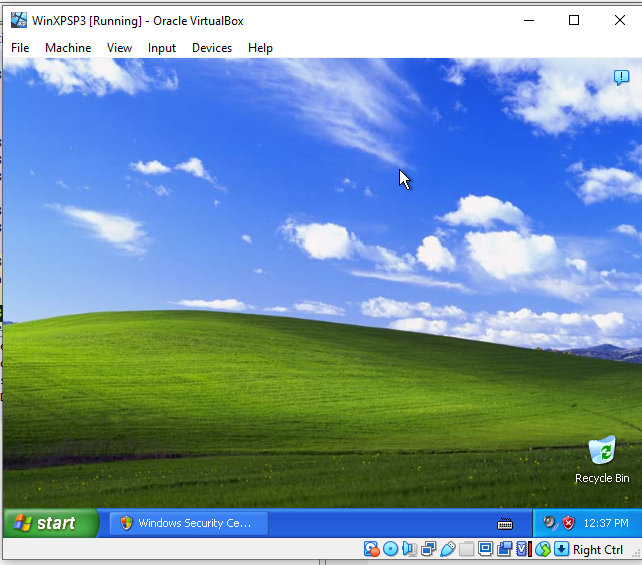This screenshot has width=642, height=565.
Task: Click the hard disk activity indicator
Action: pyautogui.click(x=371, y=549)
